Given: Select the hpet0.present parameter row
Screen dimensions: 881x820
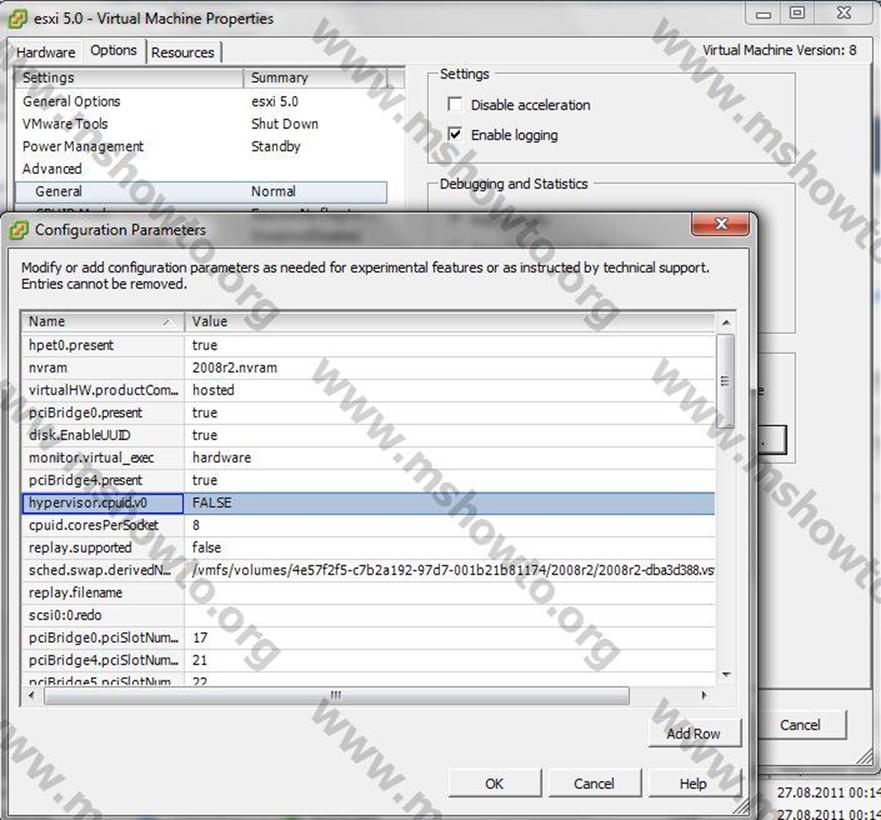Looking at the screenshot, I should [369, 345].
